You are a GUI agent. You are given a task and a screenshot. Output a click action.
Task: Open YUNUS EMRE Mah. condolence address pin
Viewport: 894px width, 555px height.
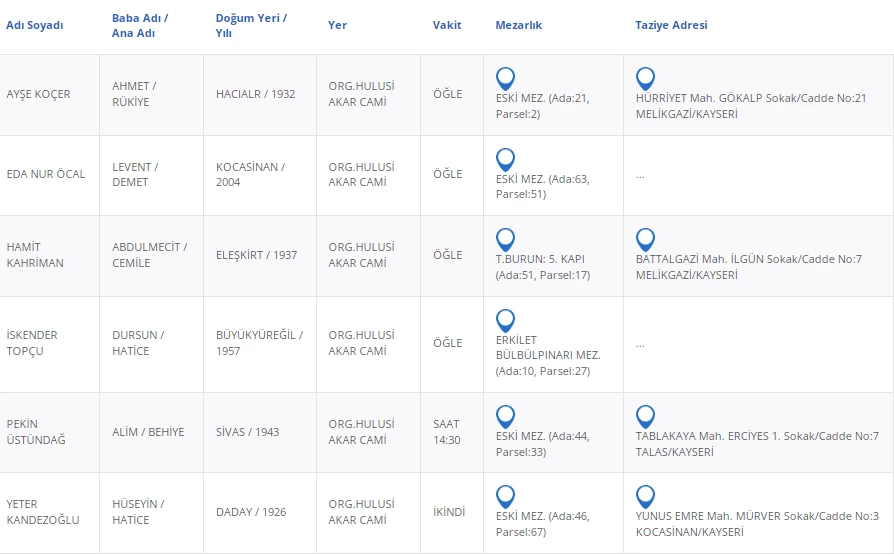point(646,496)
